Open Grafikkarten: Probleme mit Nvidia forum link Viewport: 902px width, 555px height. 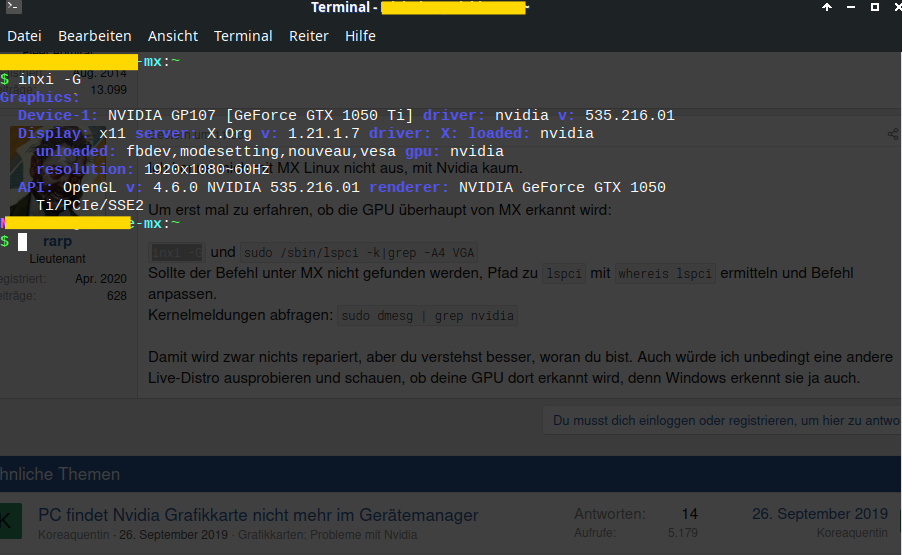coord(327,535)
